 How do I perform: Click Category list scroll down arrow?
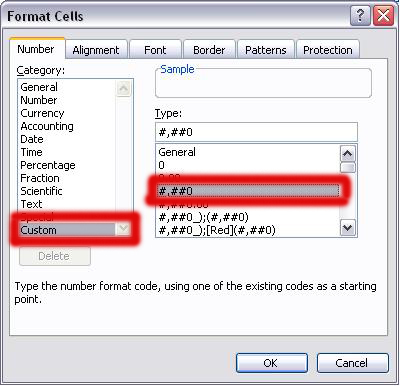pos(123,229)
